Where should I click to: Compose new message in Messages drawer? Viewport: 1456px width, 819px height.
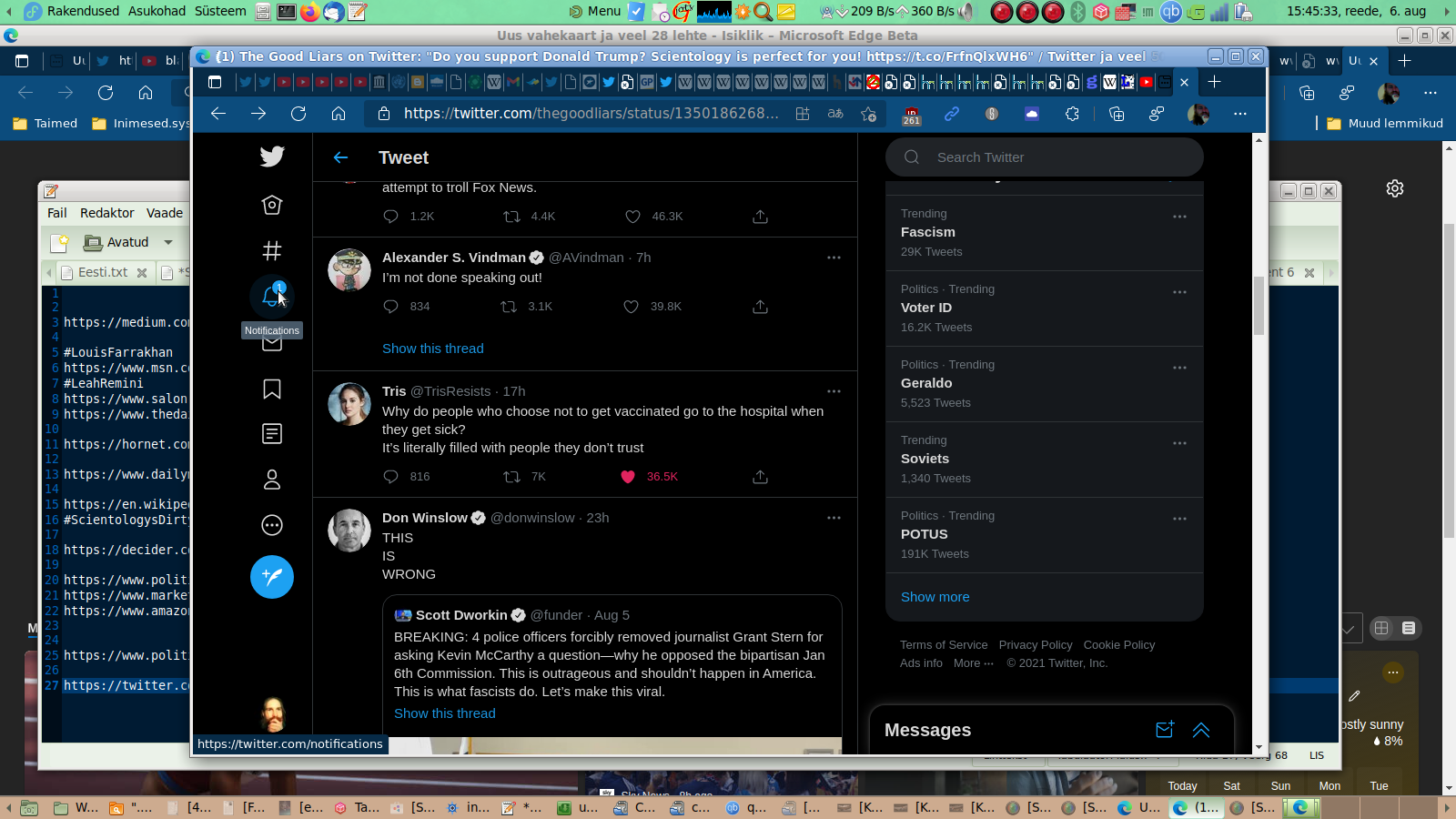point(1165,730)
